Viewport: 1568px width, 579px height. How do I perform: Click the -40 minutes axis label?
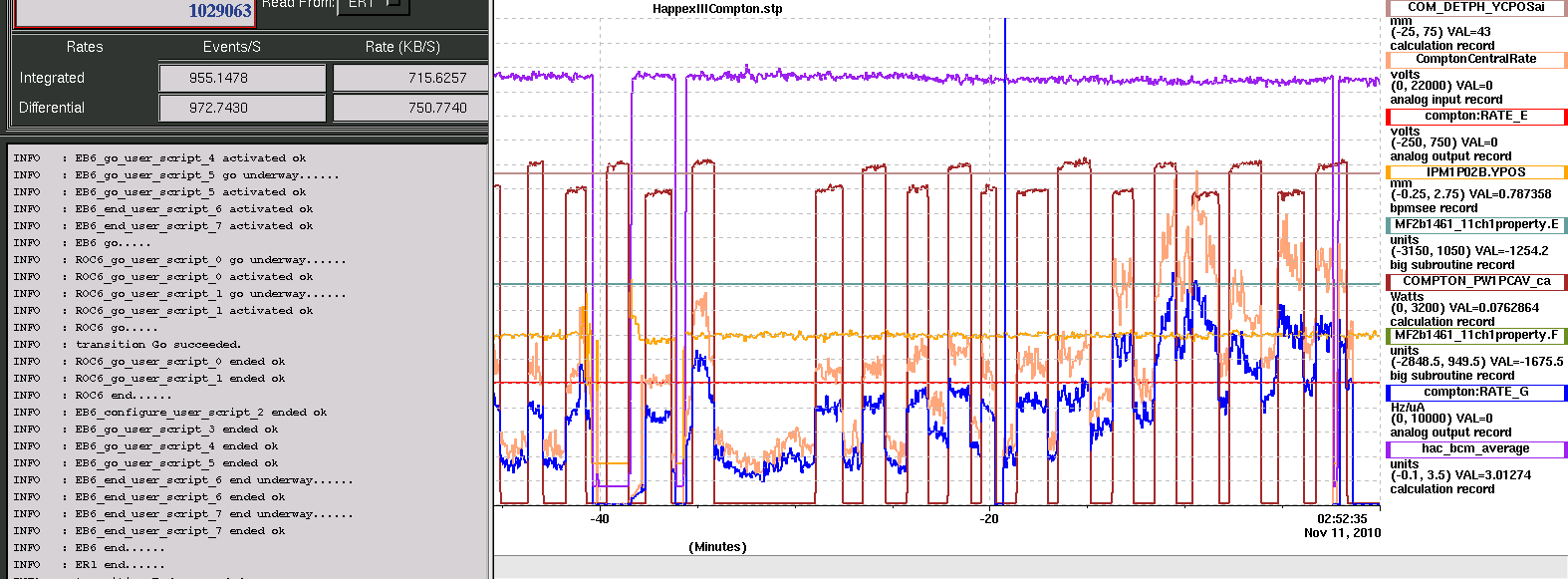pos(600,519)
